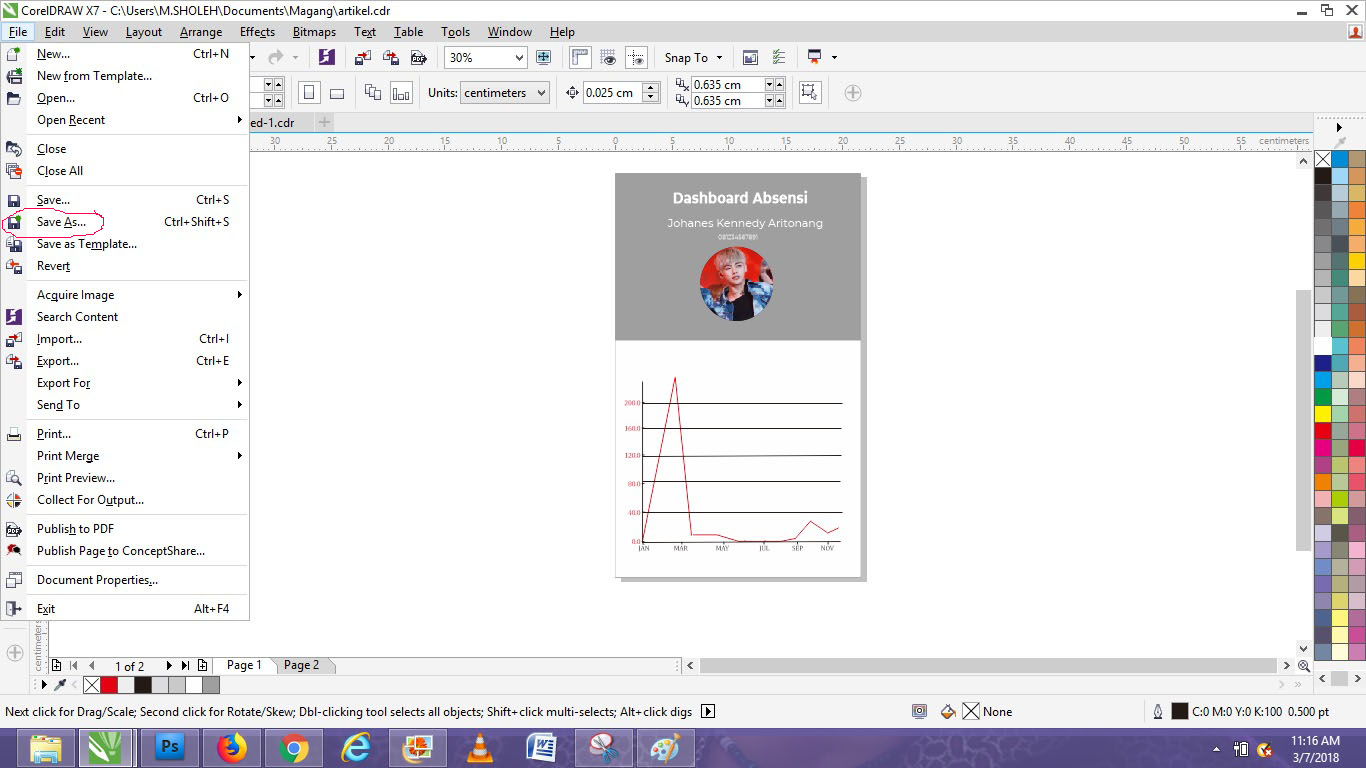Click the Application launcher icon on toolbar

[816, 57]
